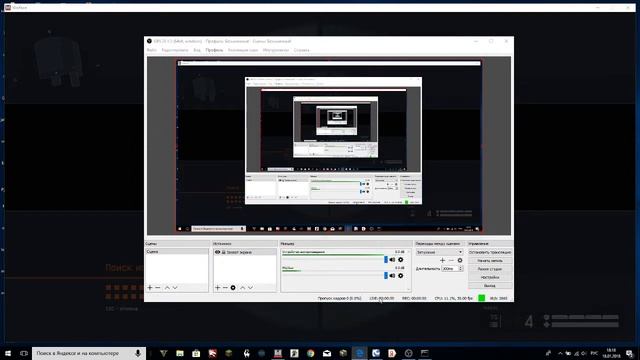Toggle visibility eye of the Захват экрана source
The height and width of the screenshot is (360, 640).
point(218,252)
